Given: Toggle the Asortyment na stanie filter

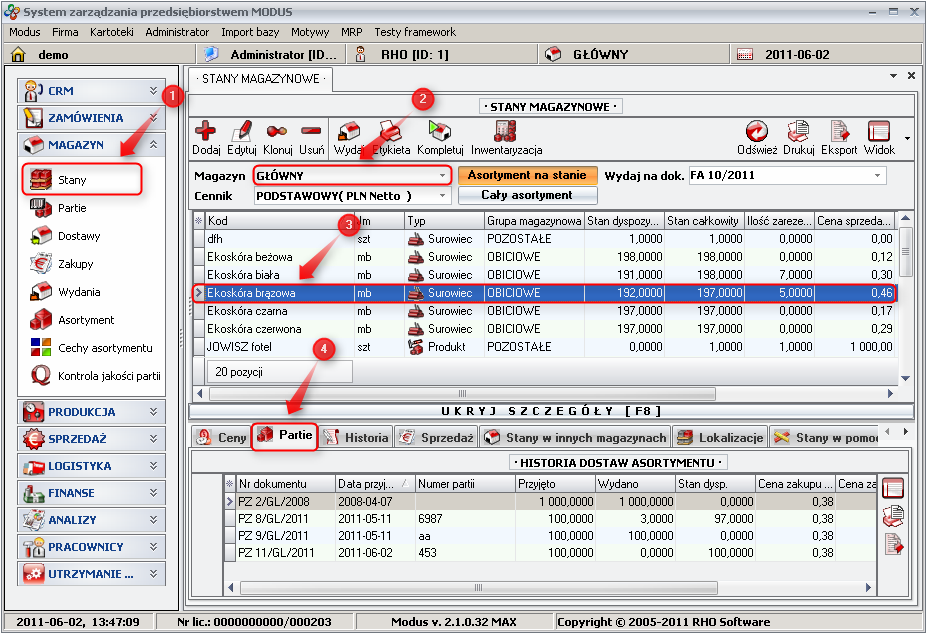Looking at the screenshot, I should 528,175.
